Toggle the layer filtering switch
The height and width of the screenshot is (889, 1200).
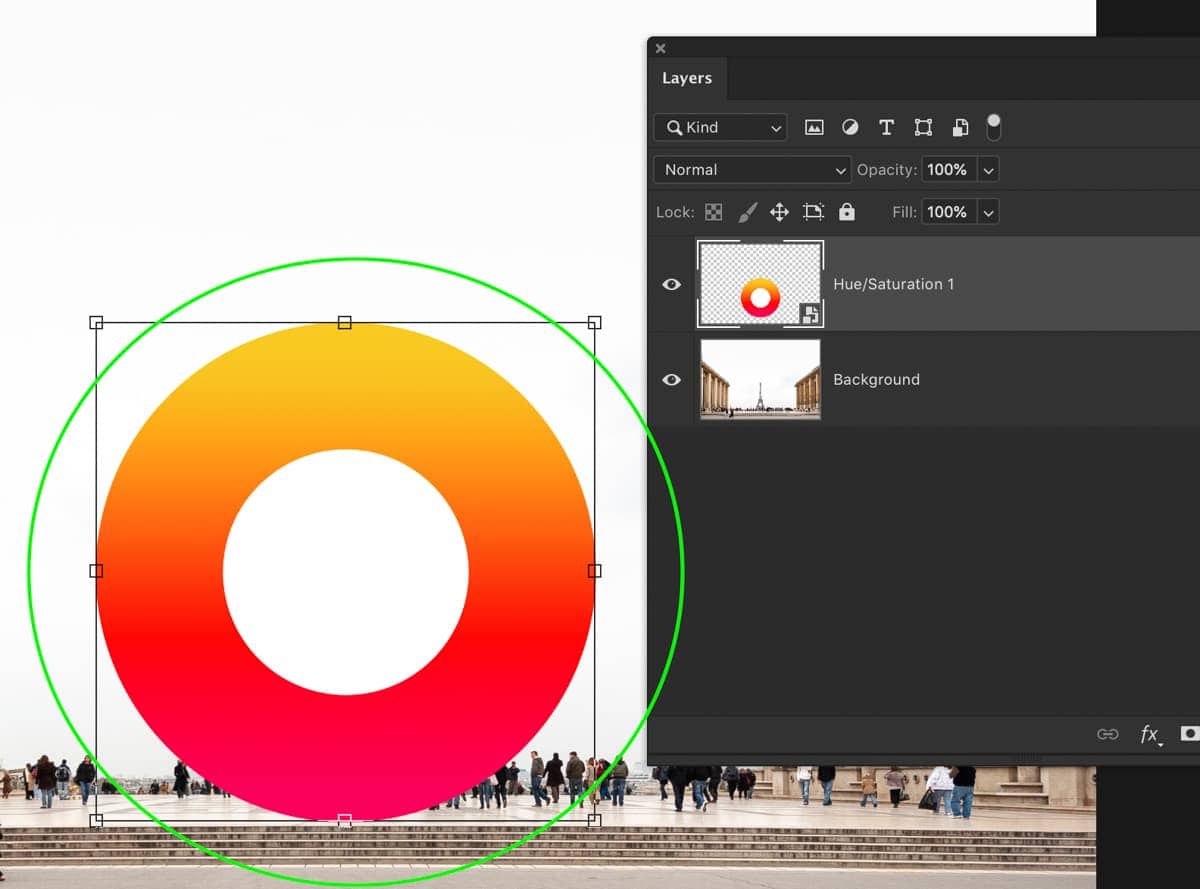tap(993, 127)
